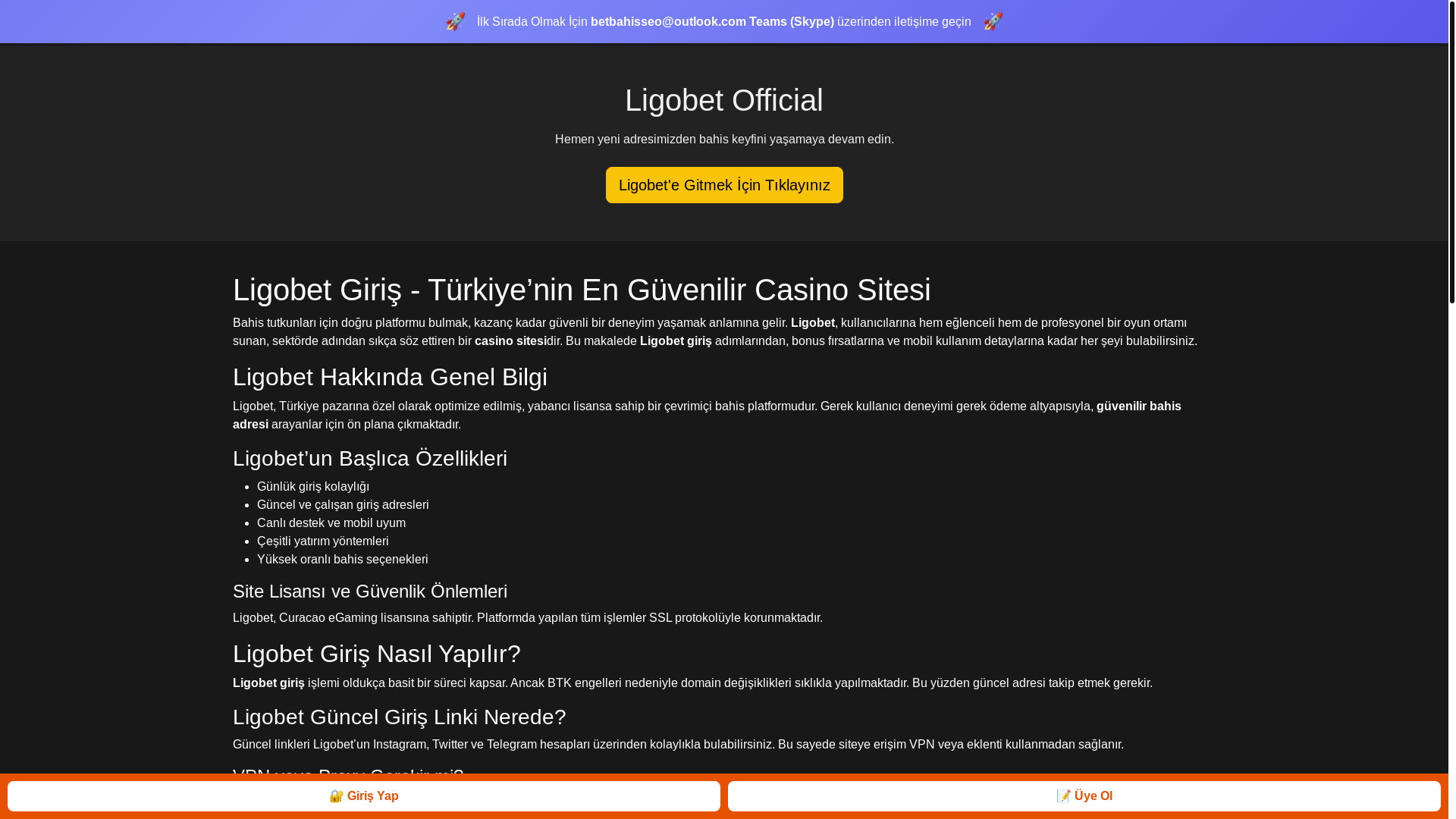Click "Site Lisansı ve Güvenlik Önlemleri" heading
Viewport: 1456px width, 819px height.
[x=370, y=591]
